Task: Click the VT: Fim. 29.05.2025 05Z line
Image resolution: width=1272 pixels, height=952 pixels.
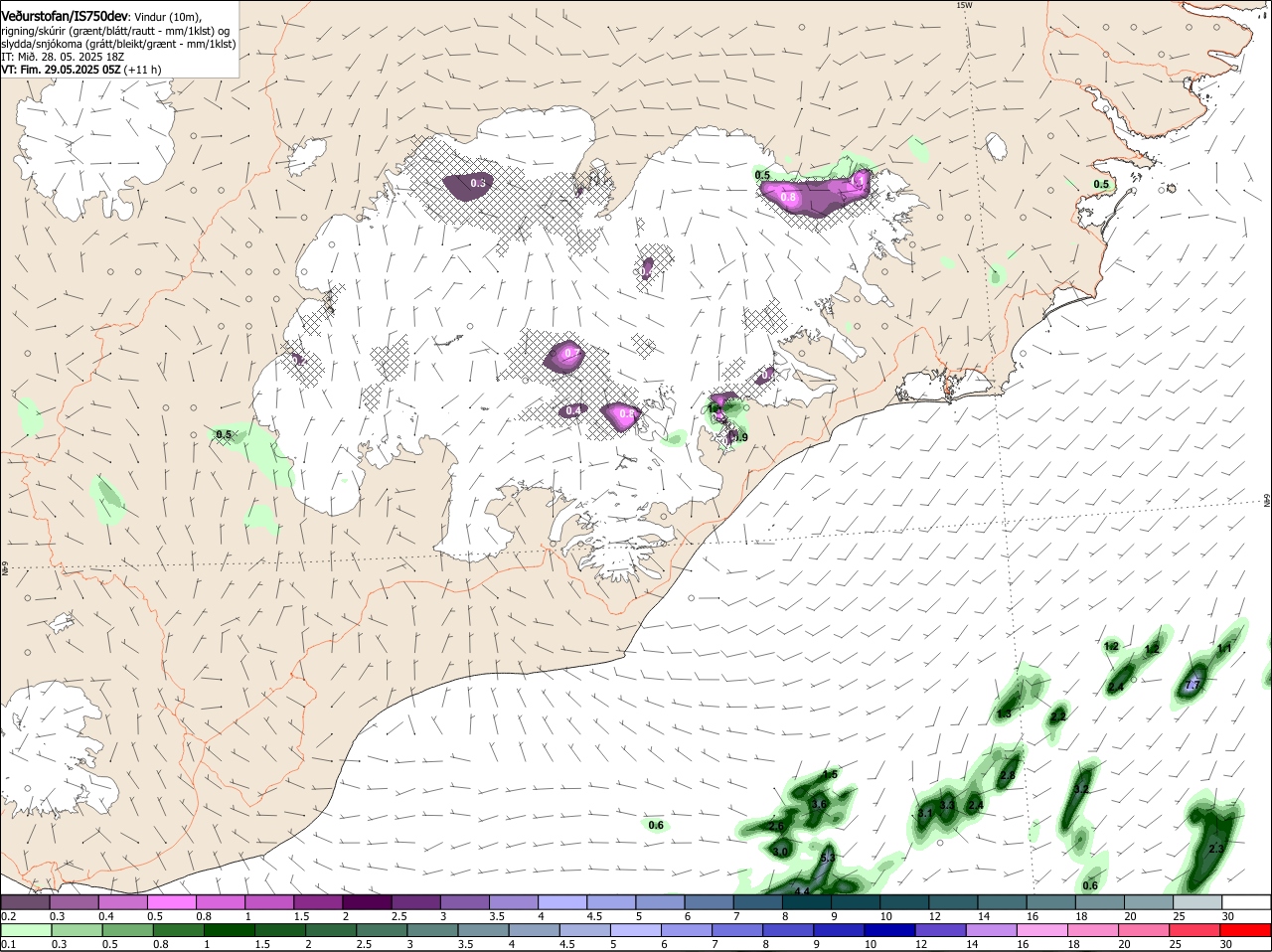Action: click(61, 70)
